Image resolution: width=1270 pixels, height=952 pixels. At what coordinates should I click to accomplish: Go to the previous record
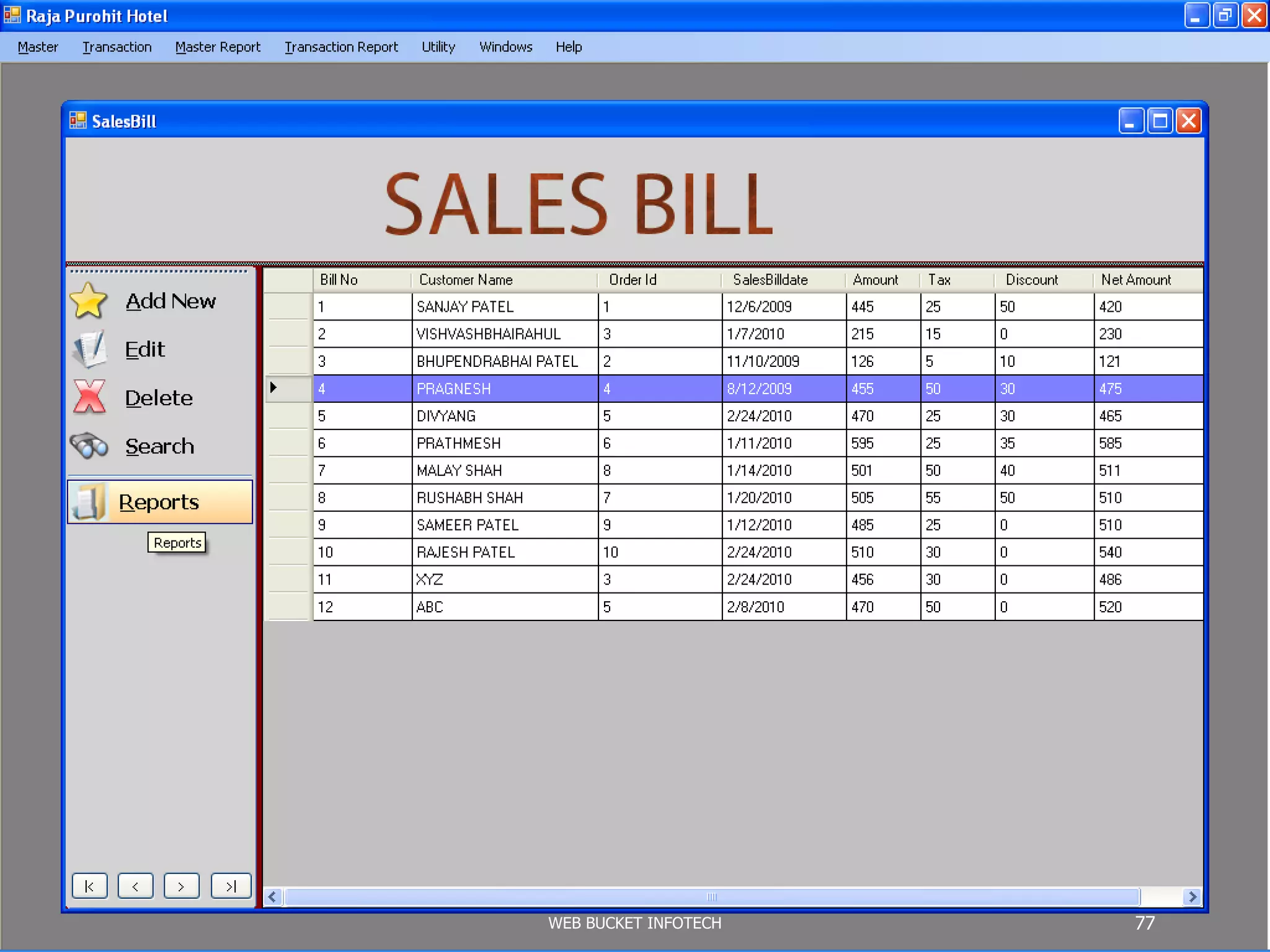click(136, 886)
